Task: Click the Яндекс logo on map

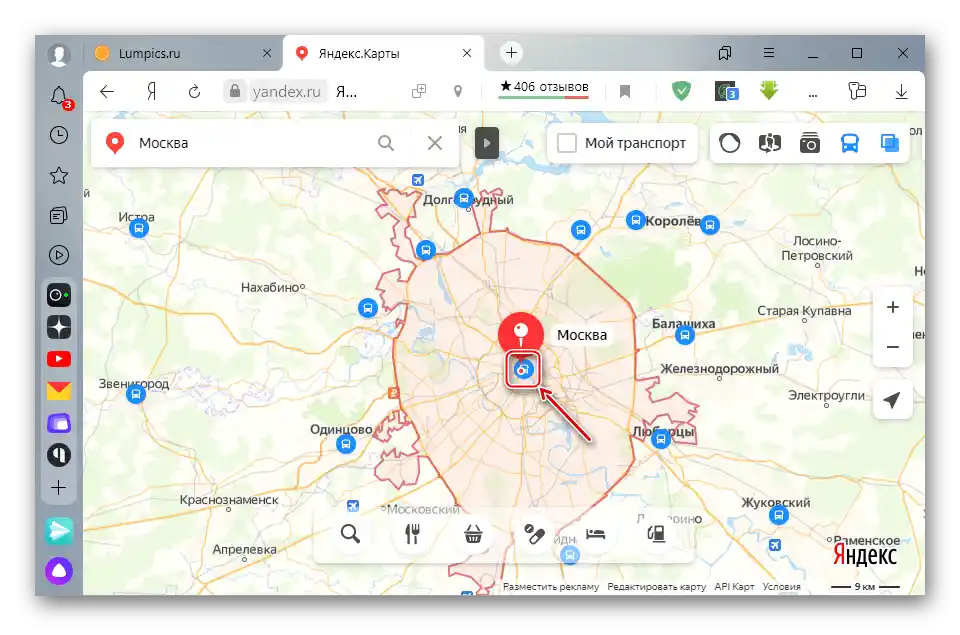Action: (864, 555)
